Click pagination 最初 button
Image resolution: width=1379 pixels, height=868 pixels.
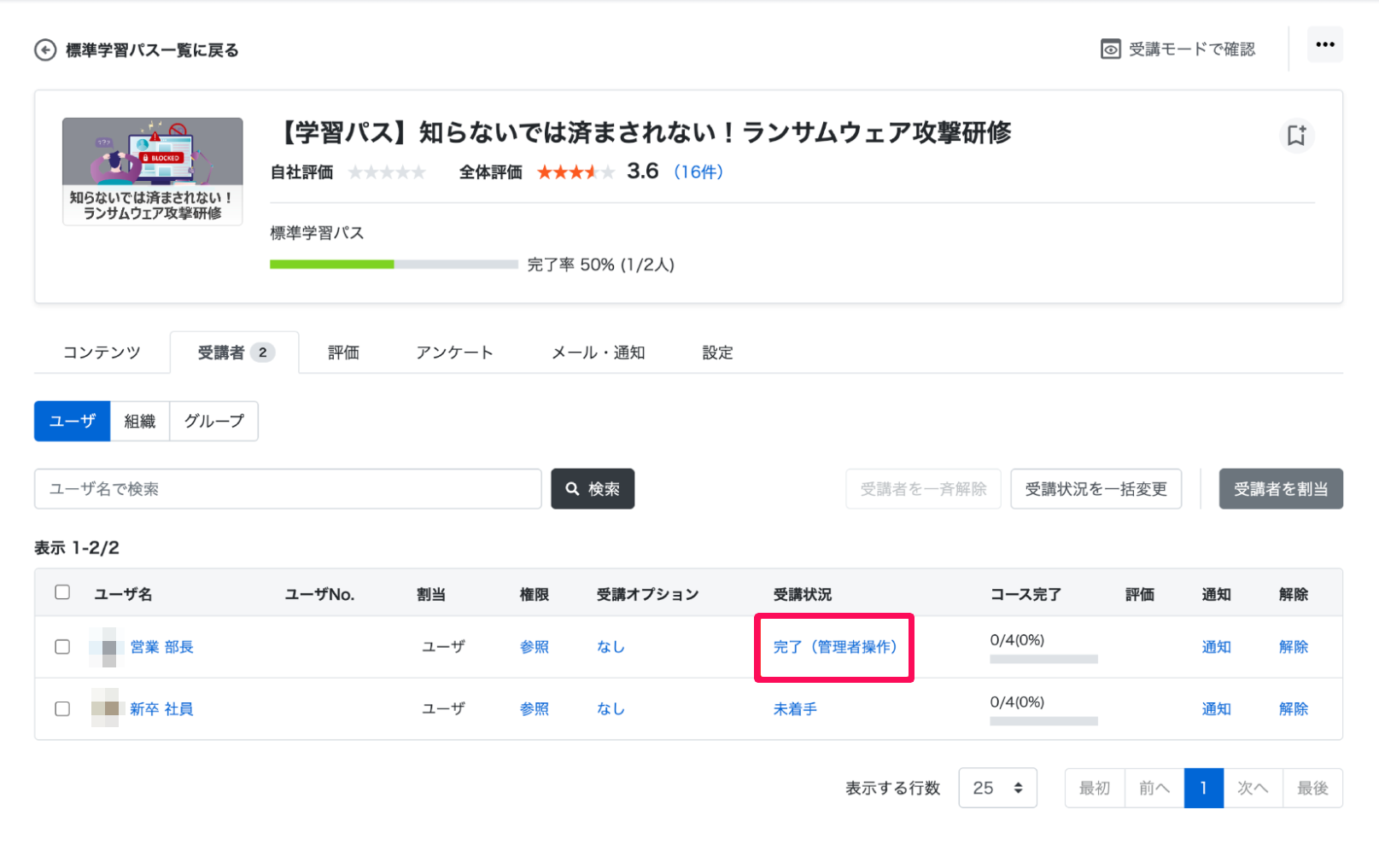point(1095,788)
